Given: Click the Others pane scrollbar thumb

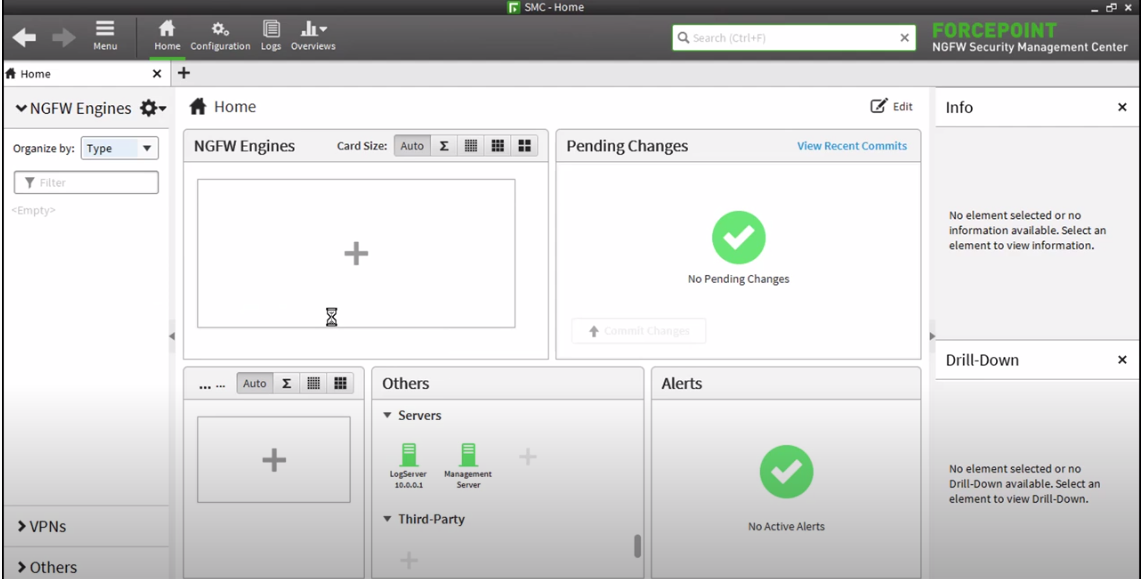Looking at the screenshot, I should point(637,546).
